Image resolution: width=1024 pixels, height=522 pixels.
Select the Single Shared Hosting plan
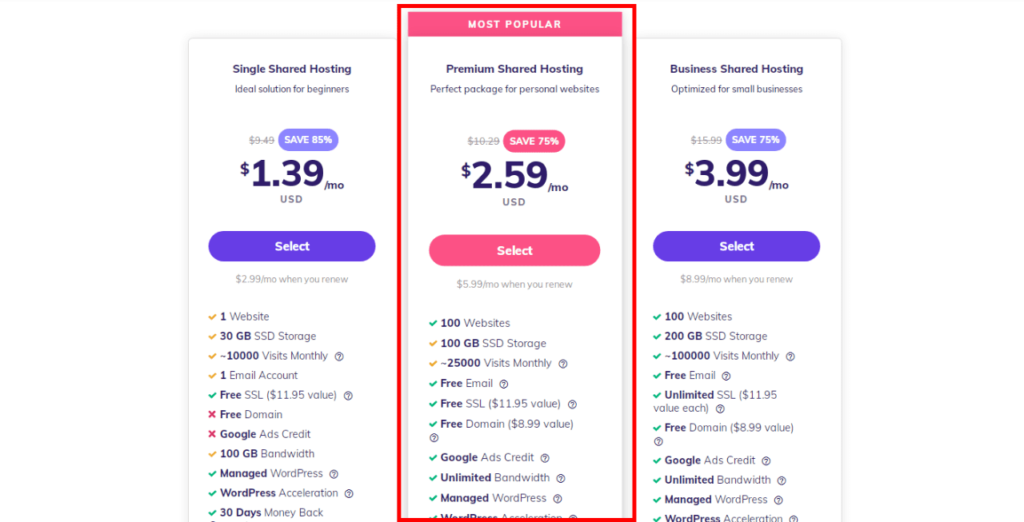click(292, 246)
